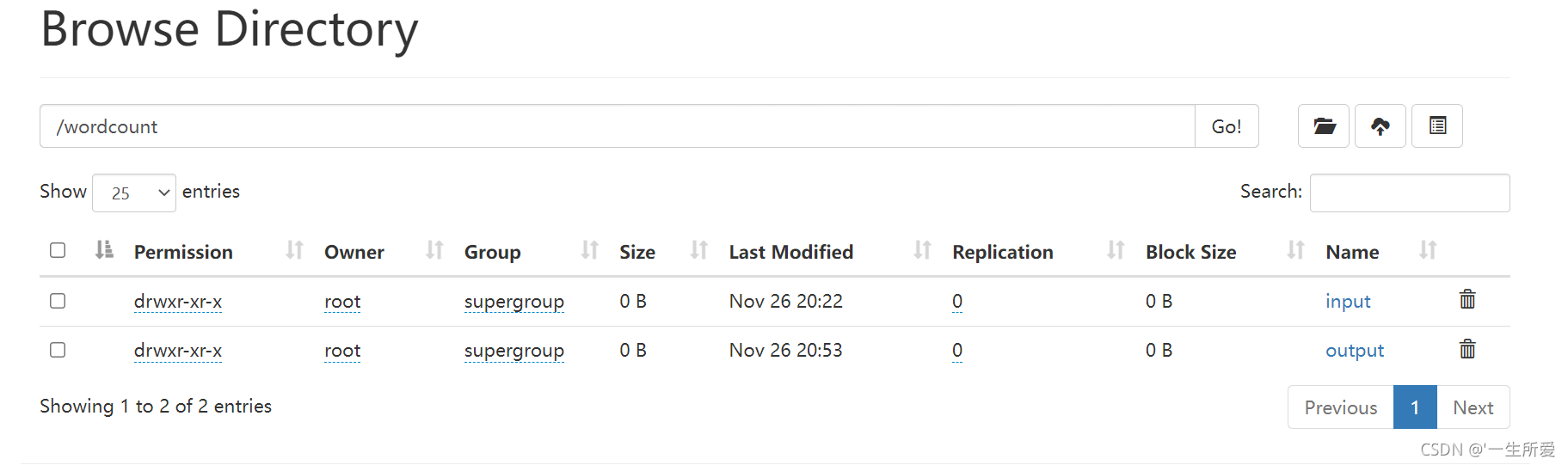The width and height of the screenshot is (1568, 465).
Task: Tick the checkbox for the output row
Action: (x=58, y=350)
